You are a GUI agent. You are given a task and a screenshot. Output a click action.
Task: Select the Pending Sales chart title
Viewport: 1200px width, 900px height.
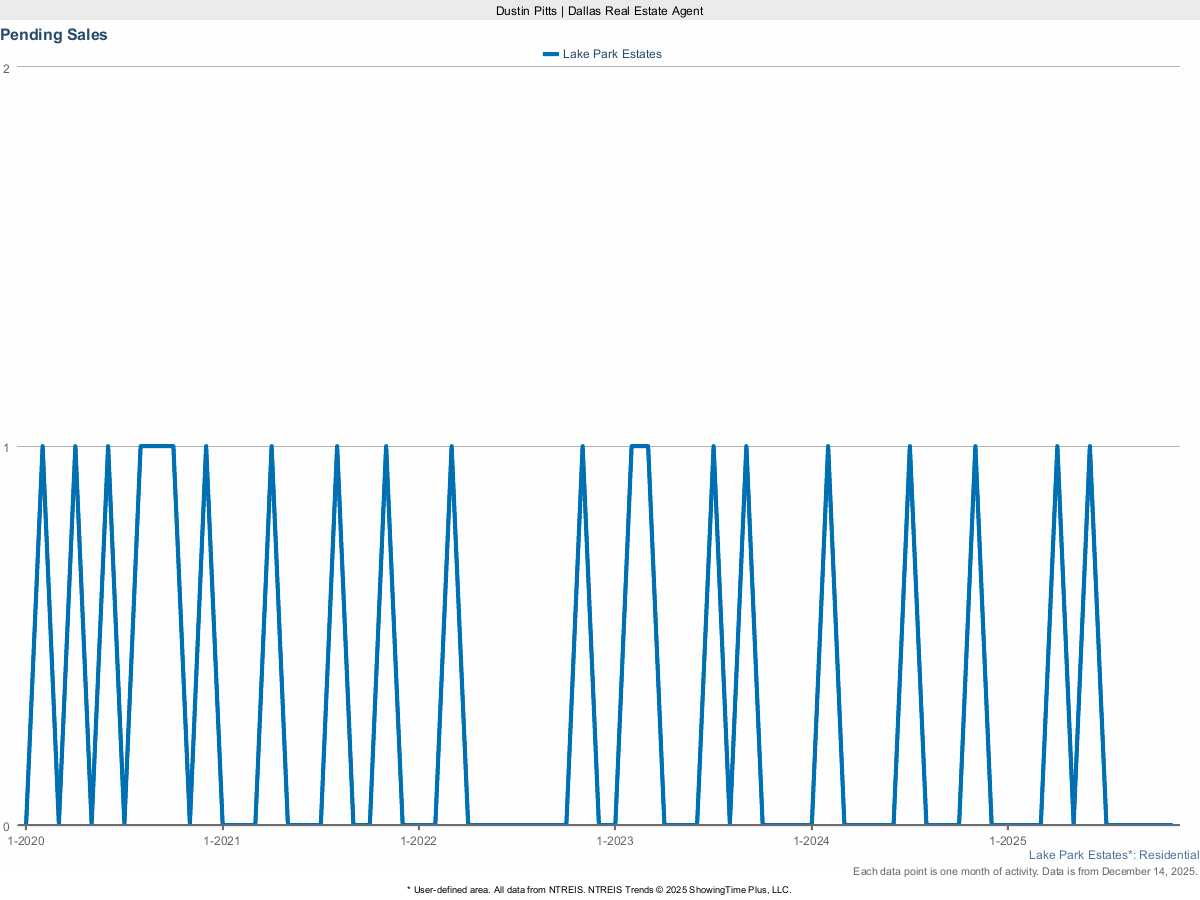54,35
